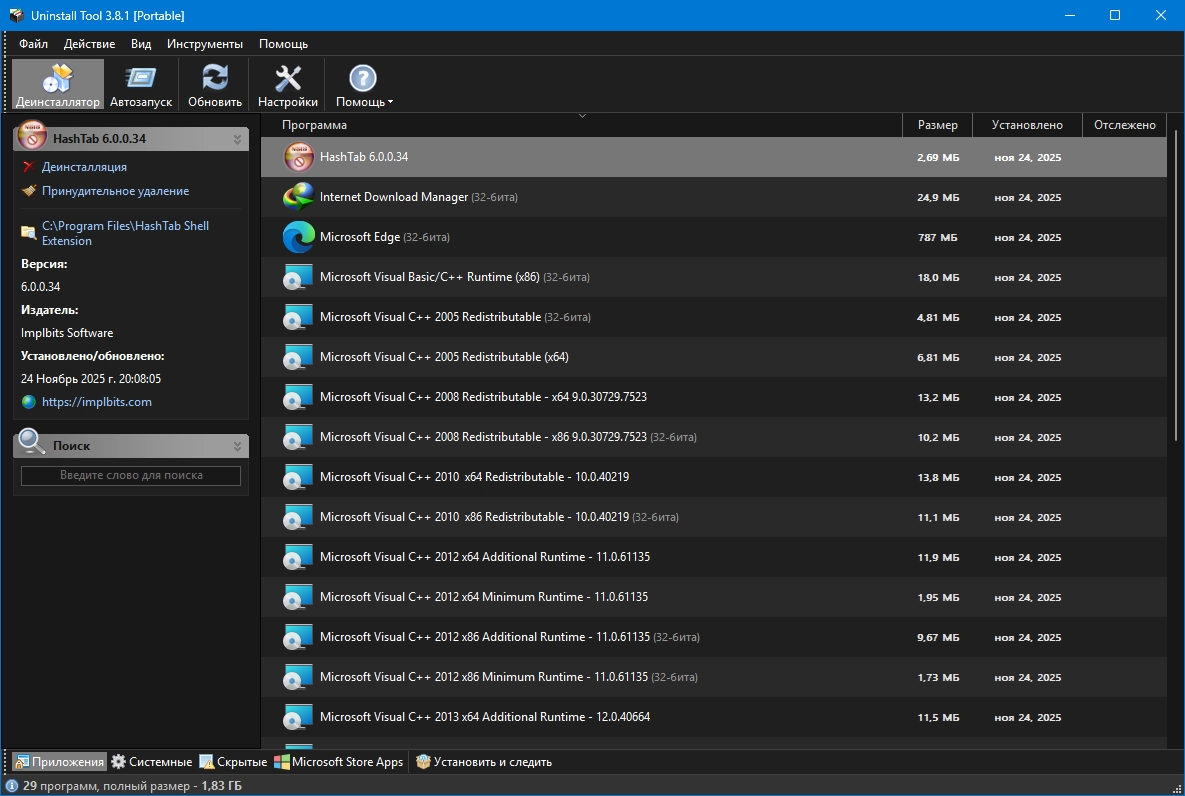Collapse the Поиск search panel
The width and height of the screenshot is (1185, 796).
click(x=237, y=446)
